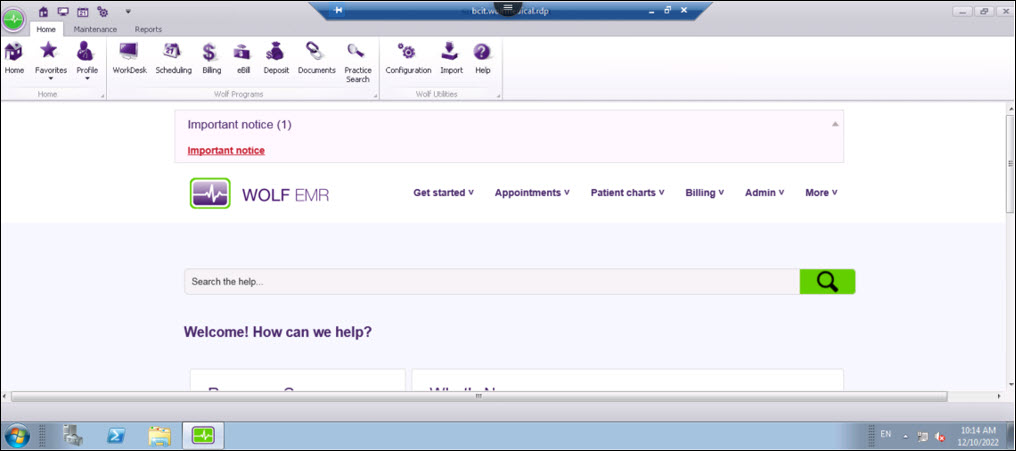1016x451 pixels.
Task: Open the Import utility
Action: (x=452, y=58)
